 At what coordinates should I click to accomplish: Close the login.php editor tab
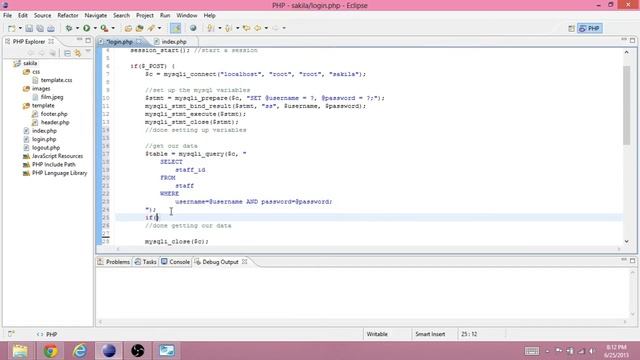(x=139, y=41)
